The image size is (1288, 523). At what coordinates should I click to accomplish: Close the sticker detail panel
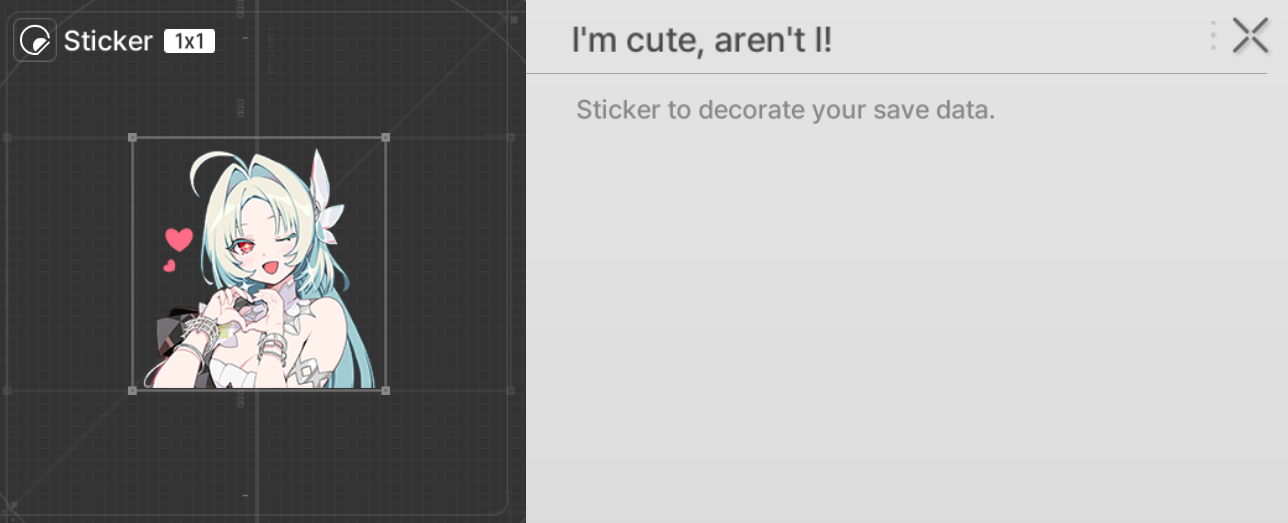tap(1250, 36)
